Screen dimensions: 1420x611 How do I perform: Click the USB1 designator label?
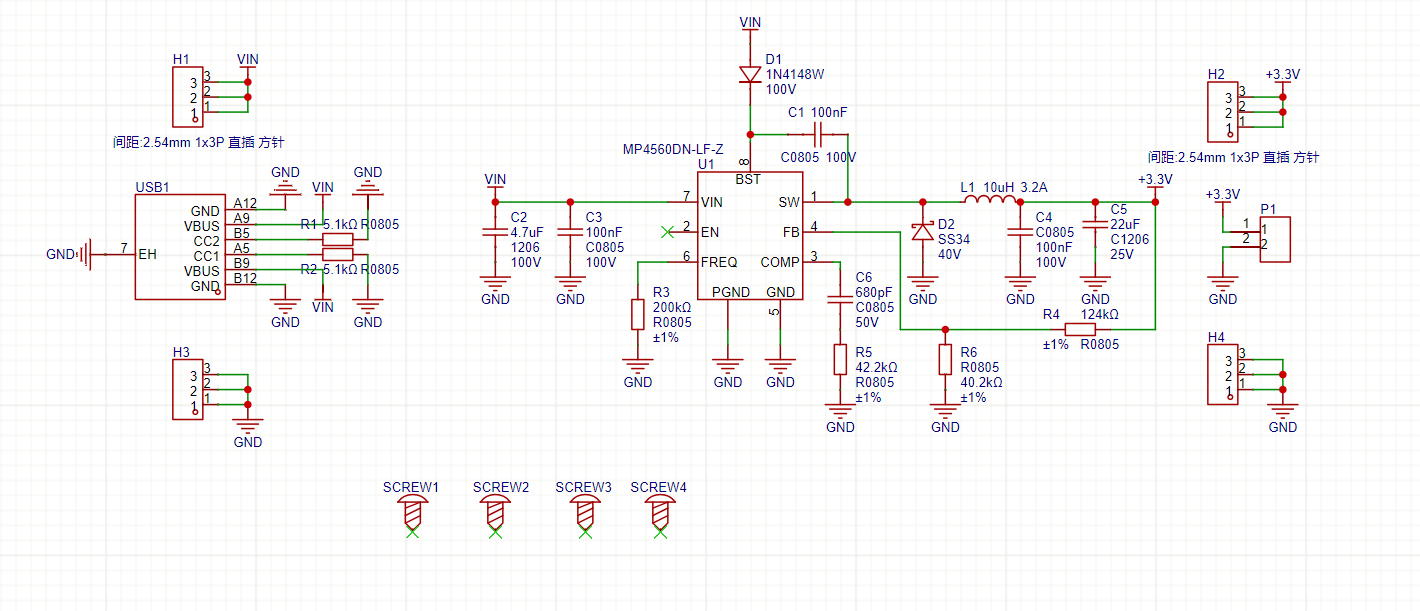coord(152,187)
